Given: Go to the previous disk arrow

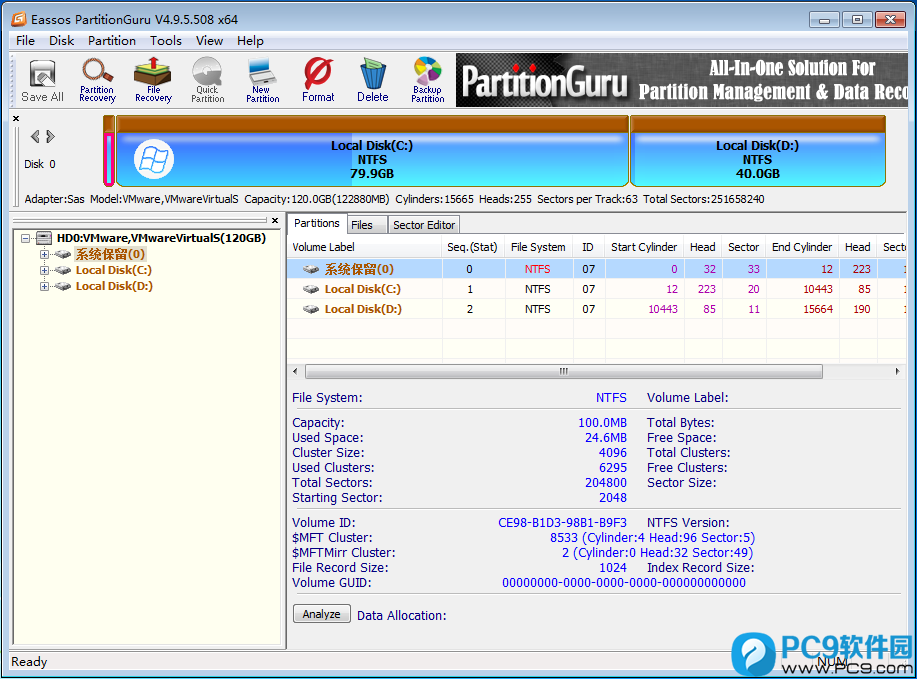Looking at the screenshot, I should pyautogui.click(x=35, y=136).
